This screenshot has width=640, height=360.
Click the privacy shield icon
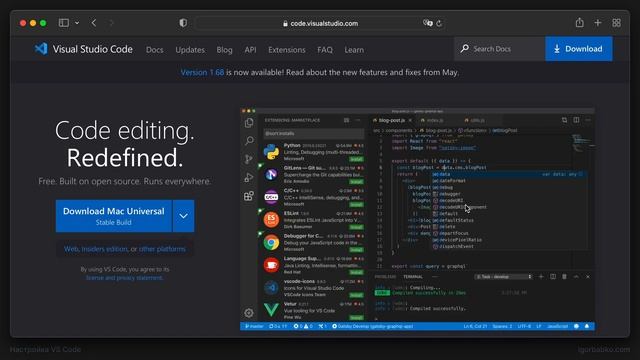183,23
